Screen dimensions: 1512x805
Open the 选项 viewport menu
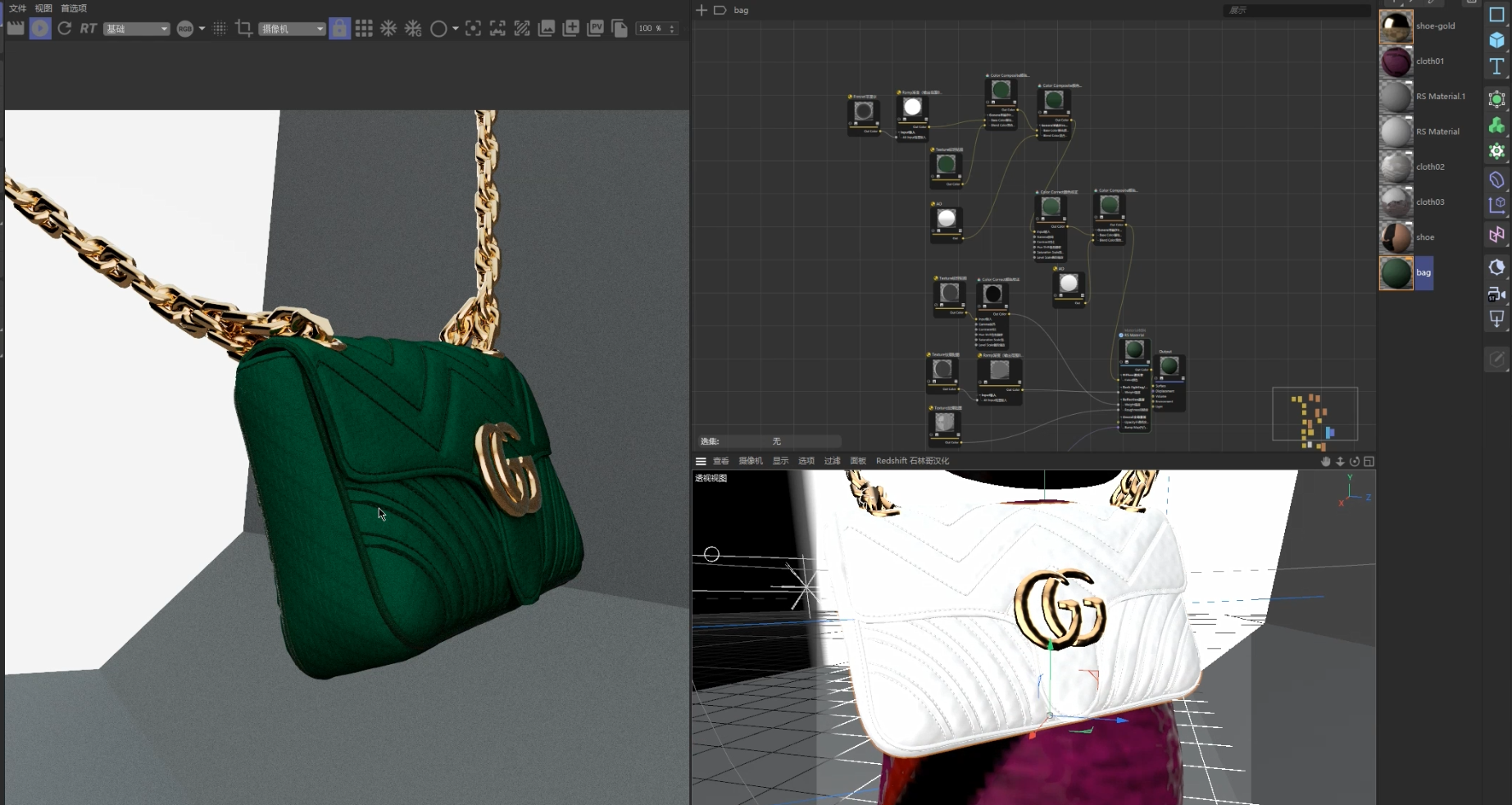(806, 462)
